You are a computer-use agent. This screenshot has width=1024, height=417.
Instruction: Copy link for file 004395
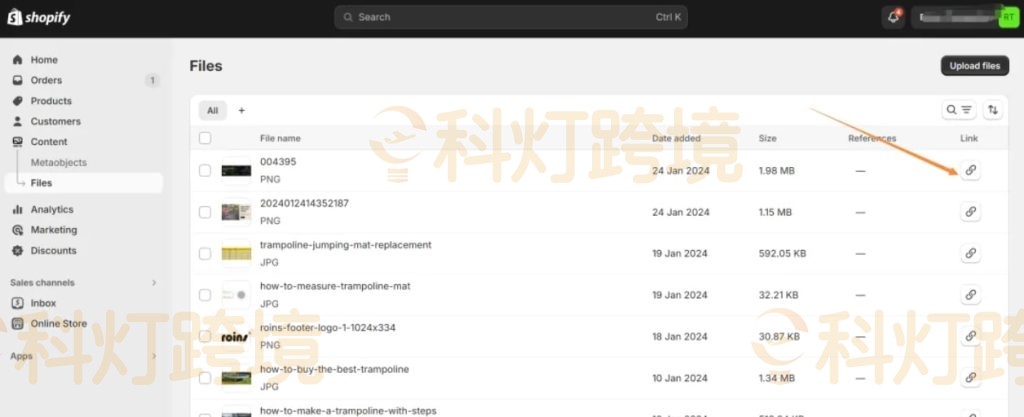tap(970, 171)
